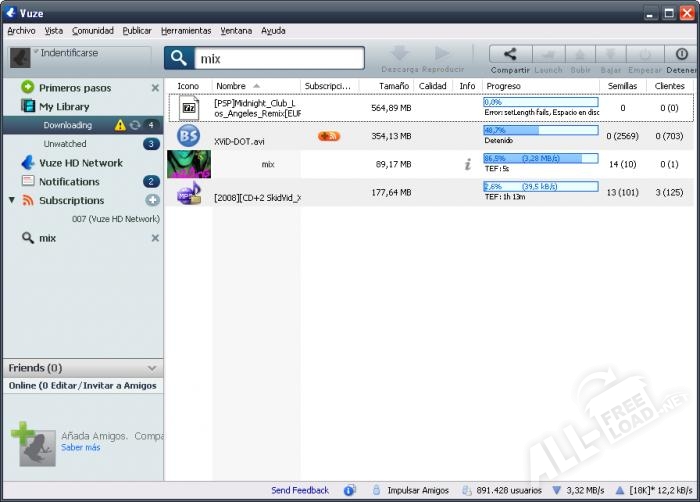
Task: Click the search magnifier icon
Action: [x=177, y=58]
